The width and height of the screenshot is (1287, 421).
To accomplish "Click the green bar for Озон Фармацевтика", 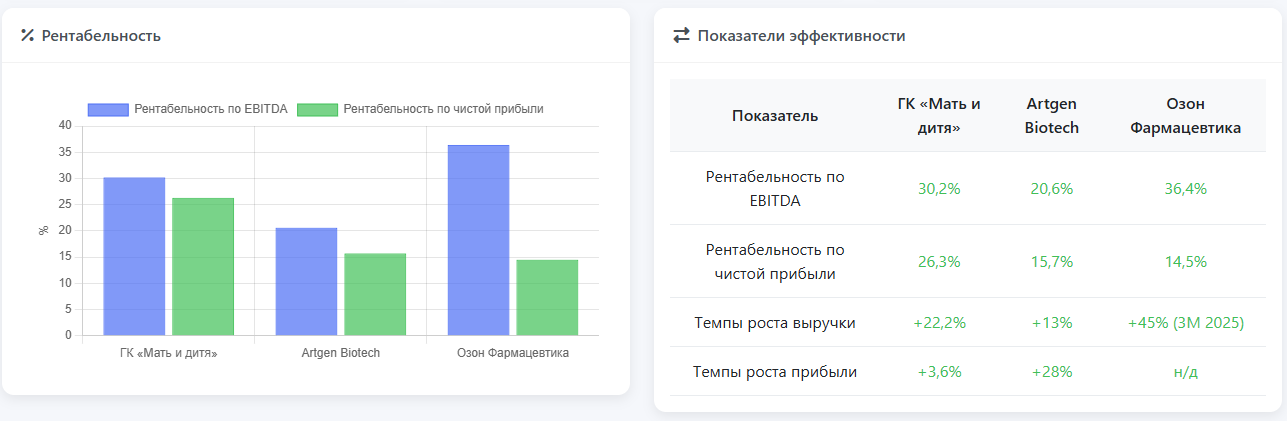I will point(547,297).
